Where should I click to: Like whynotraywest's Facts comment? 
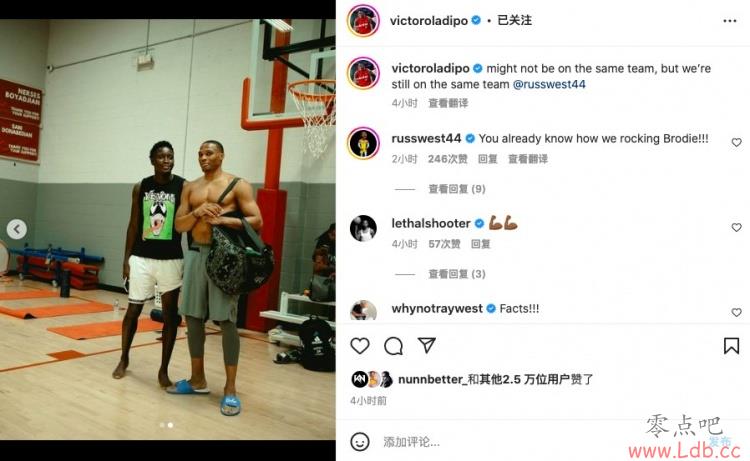click(737, 312)
